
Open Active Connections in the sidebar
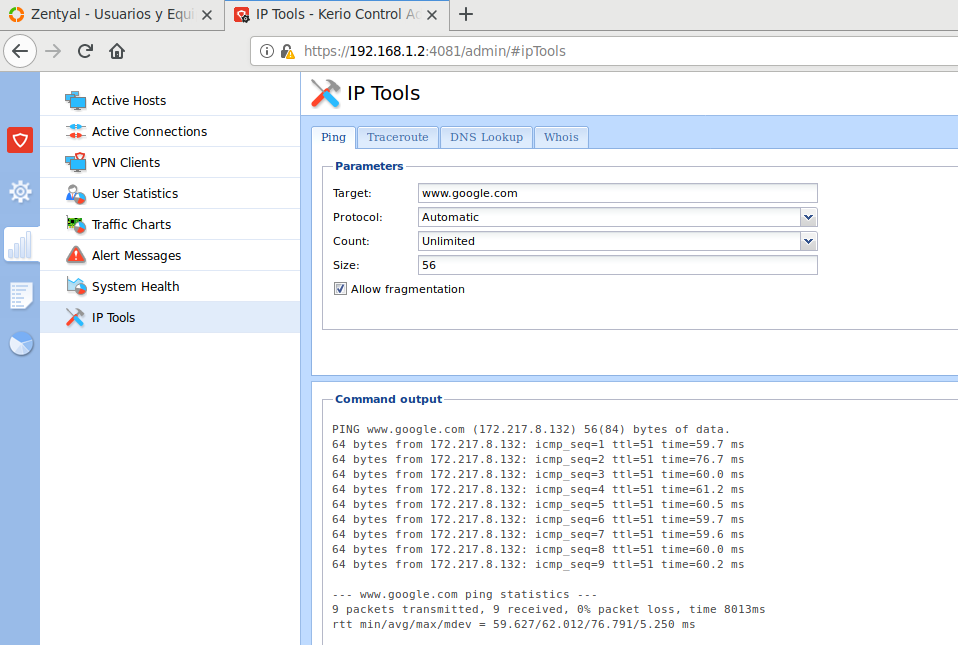[x=170, y=131]
